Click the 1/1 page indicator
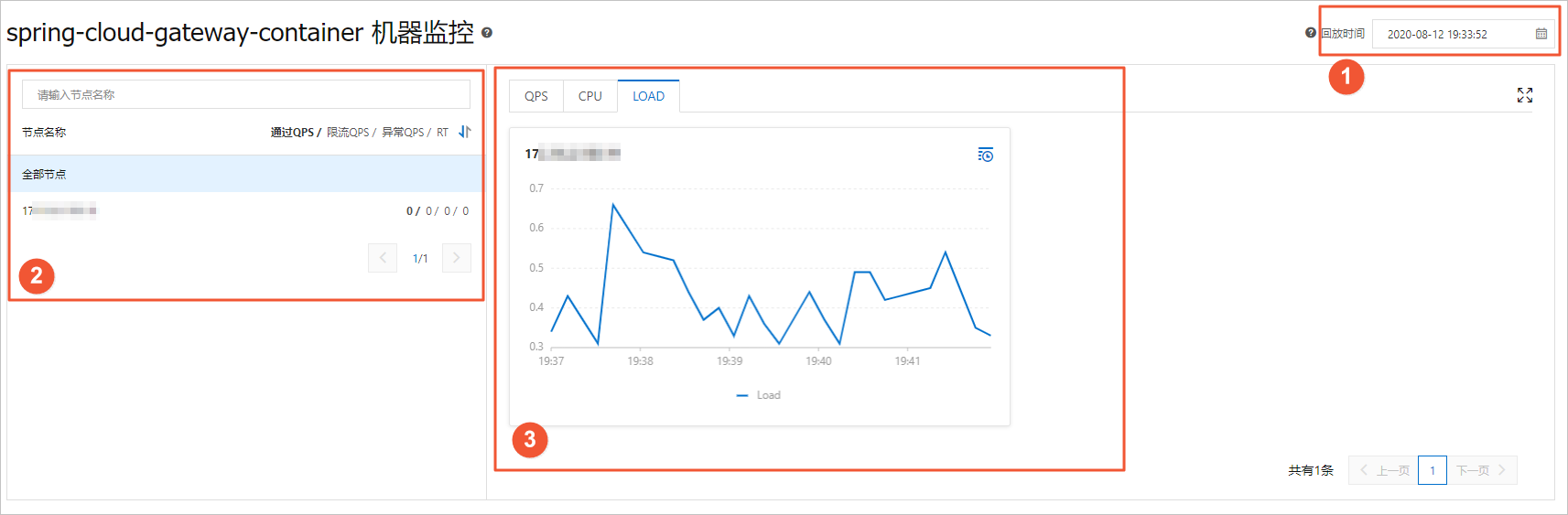Viewport: 1568px width, 515px height. pos(420,259)
